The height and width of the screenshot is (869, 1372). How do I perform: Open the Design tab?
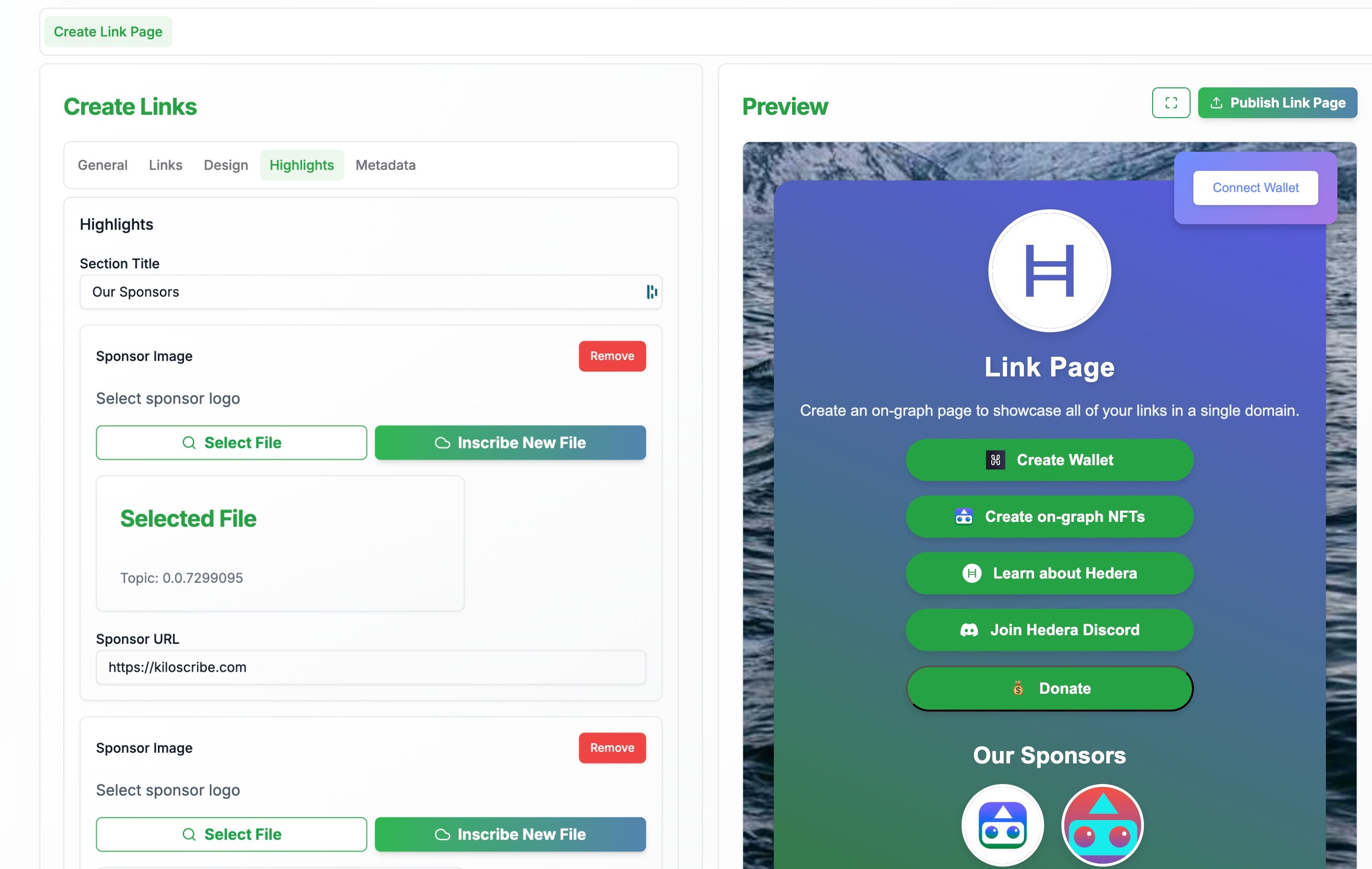[226, 165]
